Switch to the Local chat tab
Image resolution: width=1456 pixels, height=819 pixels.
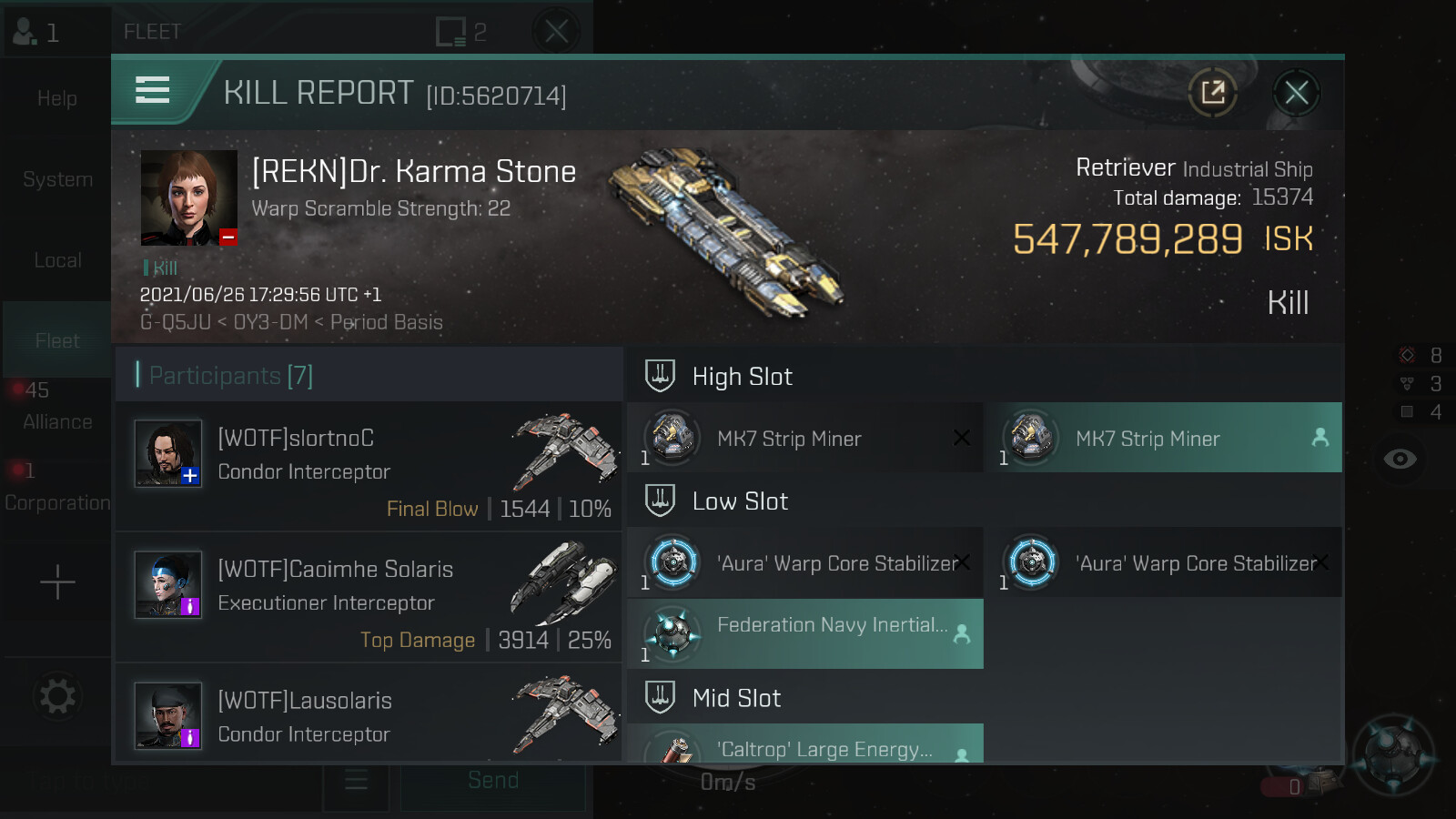[57, 260]
